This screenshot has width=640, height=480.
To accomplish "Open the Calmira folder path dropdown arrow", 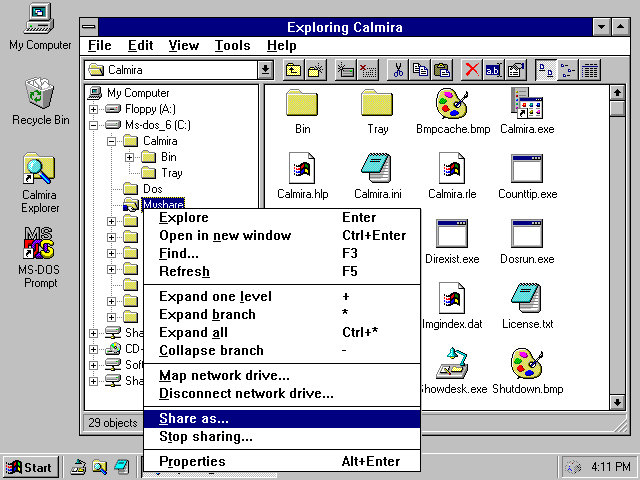I will pos(265,70).
